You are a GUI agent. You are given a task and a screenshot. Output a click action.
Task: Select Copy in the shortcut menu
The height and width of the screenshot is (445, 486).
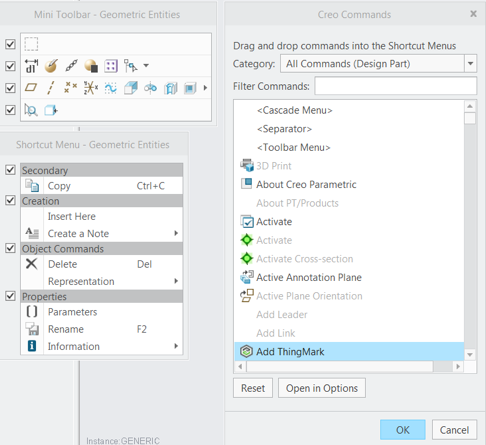tap(102, 186)
